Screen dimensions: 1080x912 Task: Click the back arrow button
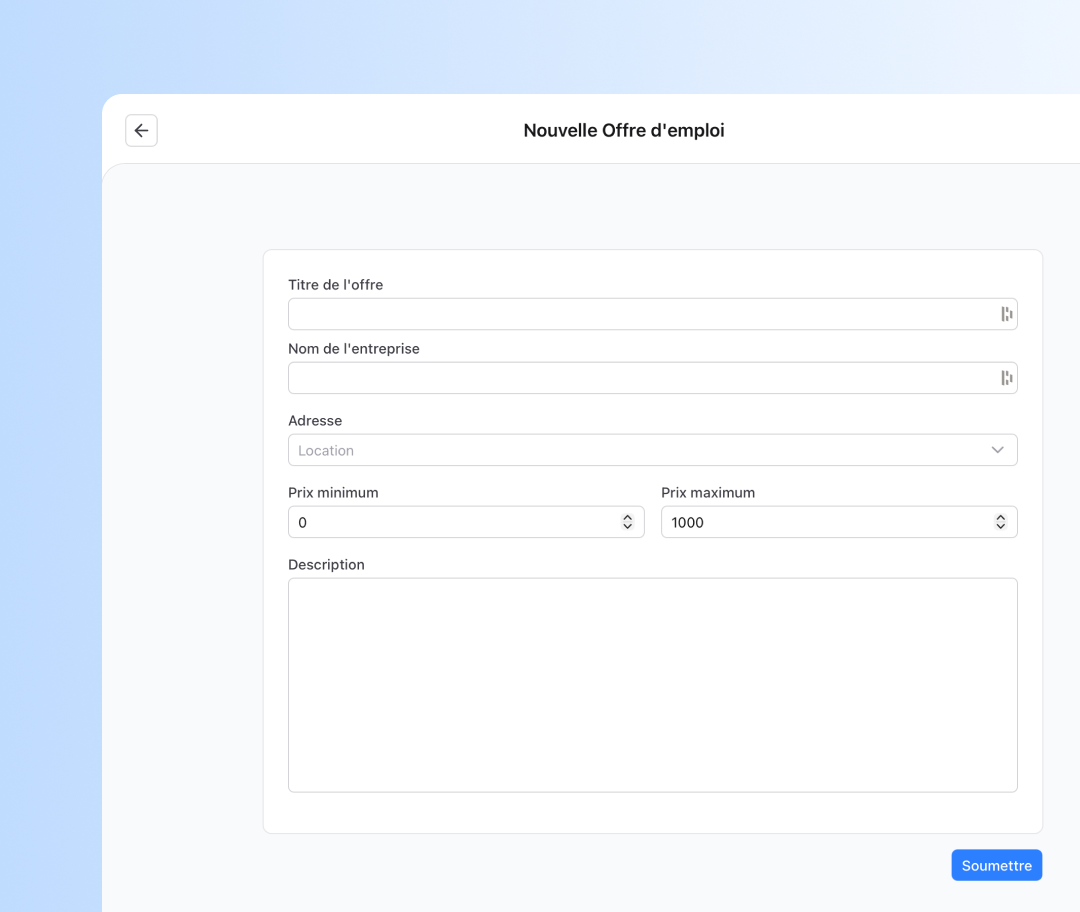(141, 131)
